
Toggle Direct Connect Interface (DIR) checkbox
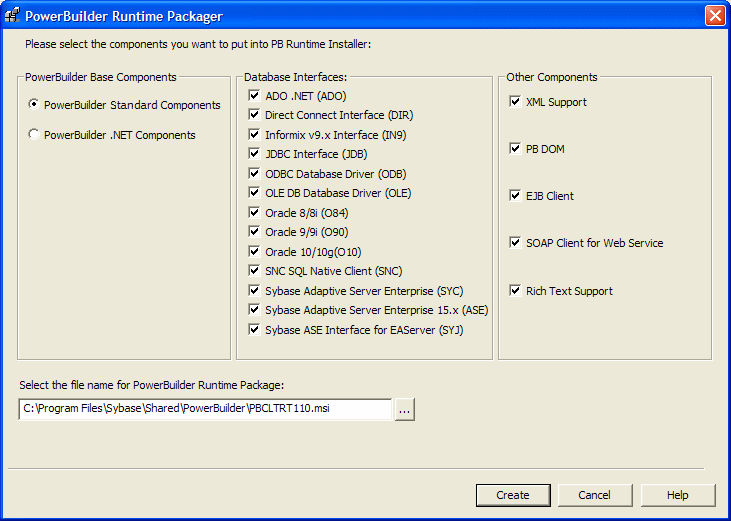[254, 115]
